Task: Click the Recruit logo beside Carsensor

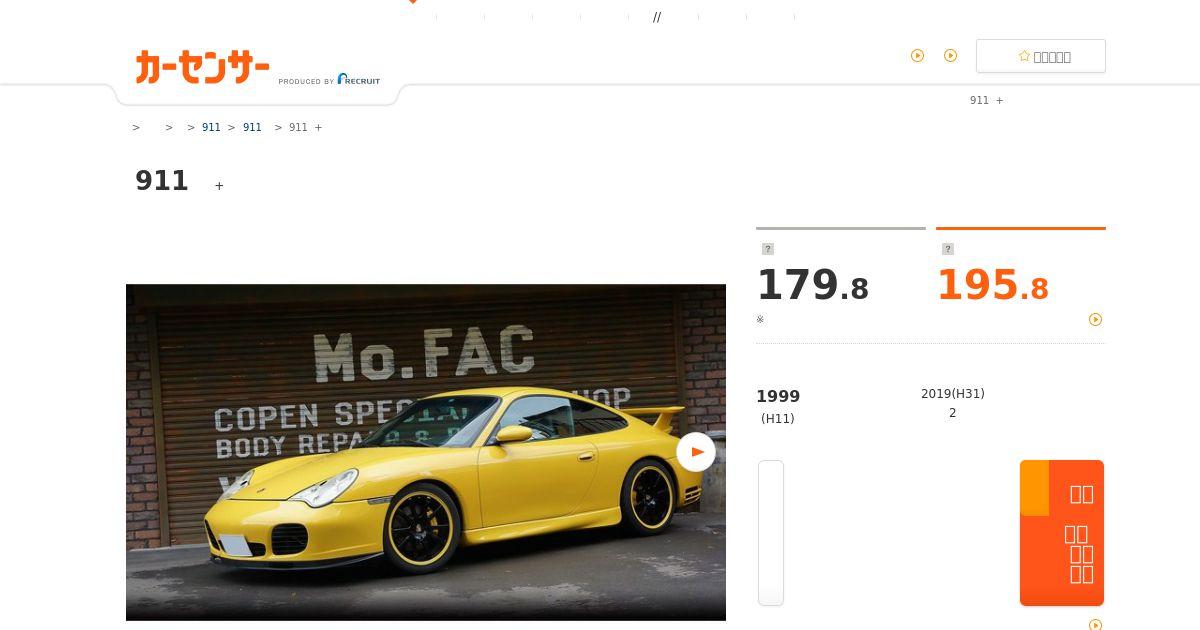Action: pyautogui.click(x=358, y=79)
